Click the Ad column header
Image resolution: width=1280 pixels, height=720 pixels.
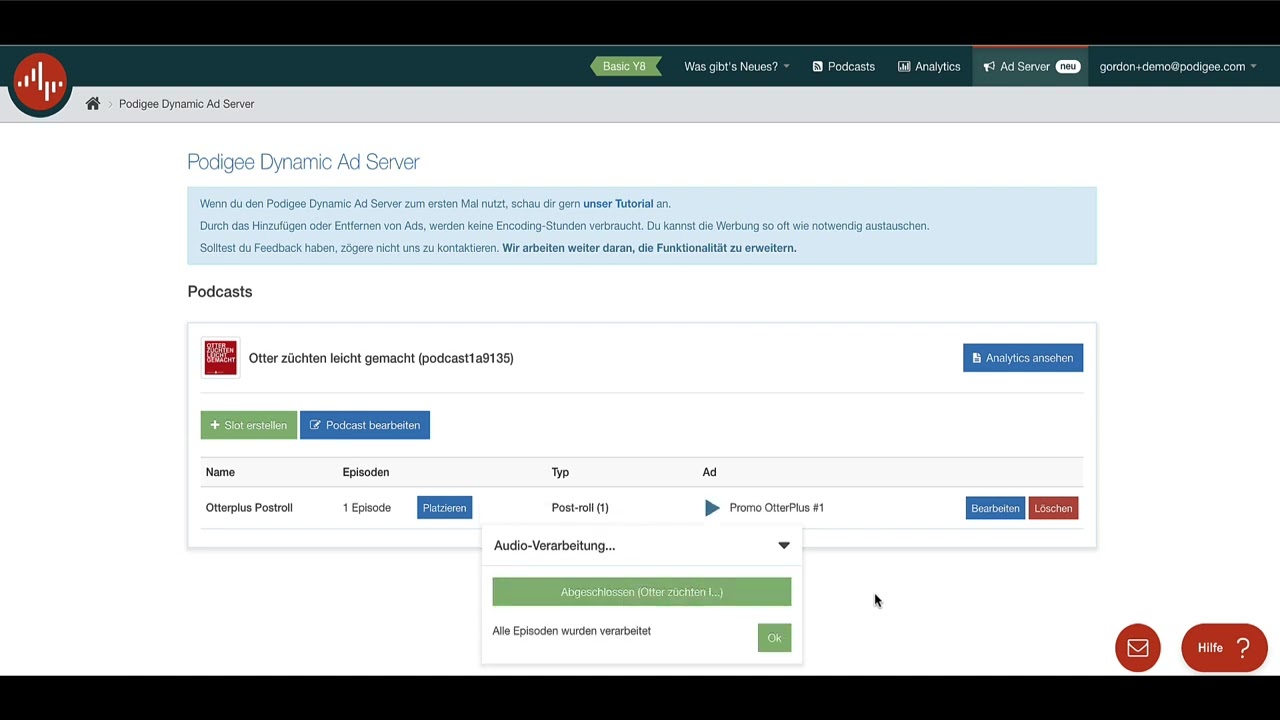709,472
